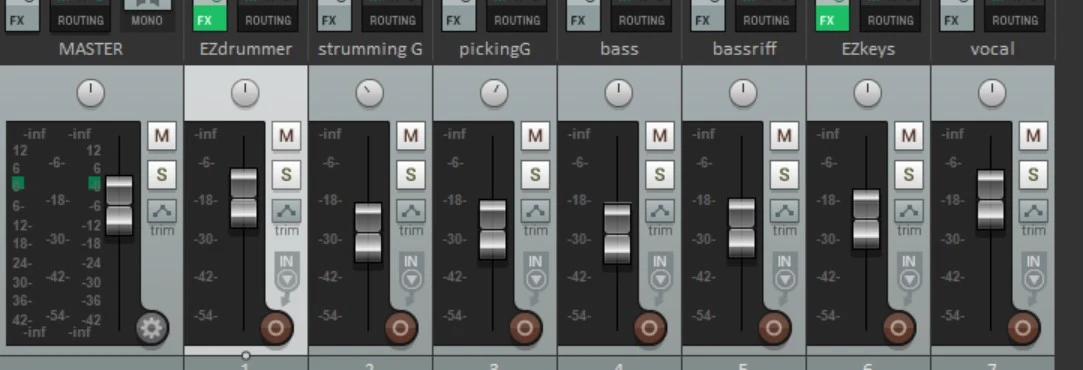Open vocal track envelope trim icon
Screen dimensions: 1083x370
(1033, 211)
